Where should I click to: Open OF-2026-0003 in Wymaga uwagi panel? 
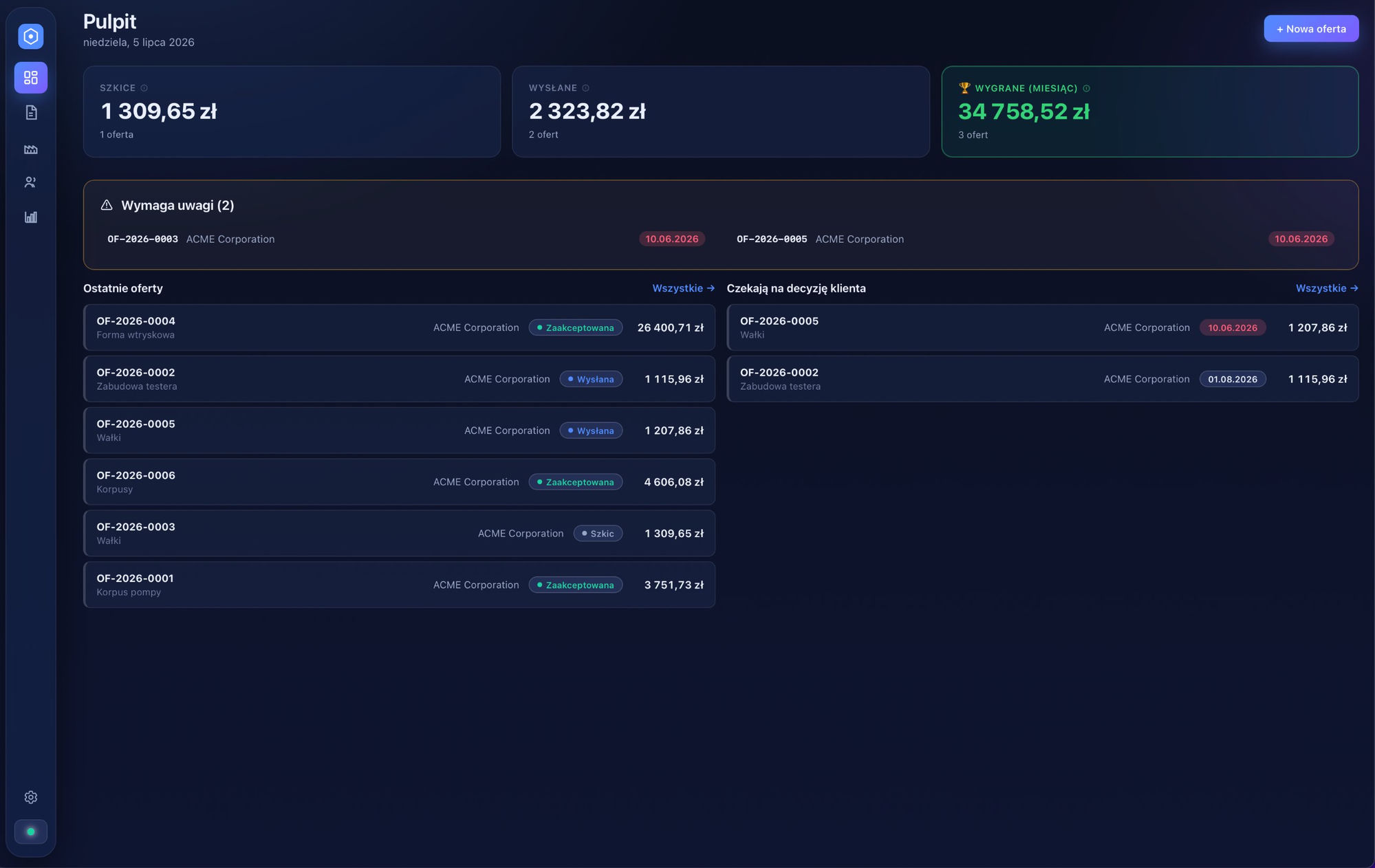point(406,239)
